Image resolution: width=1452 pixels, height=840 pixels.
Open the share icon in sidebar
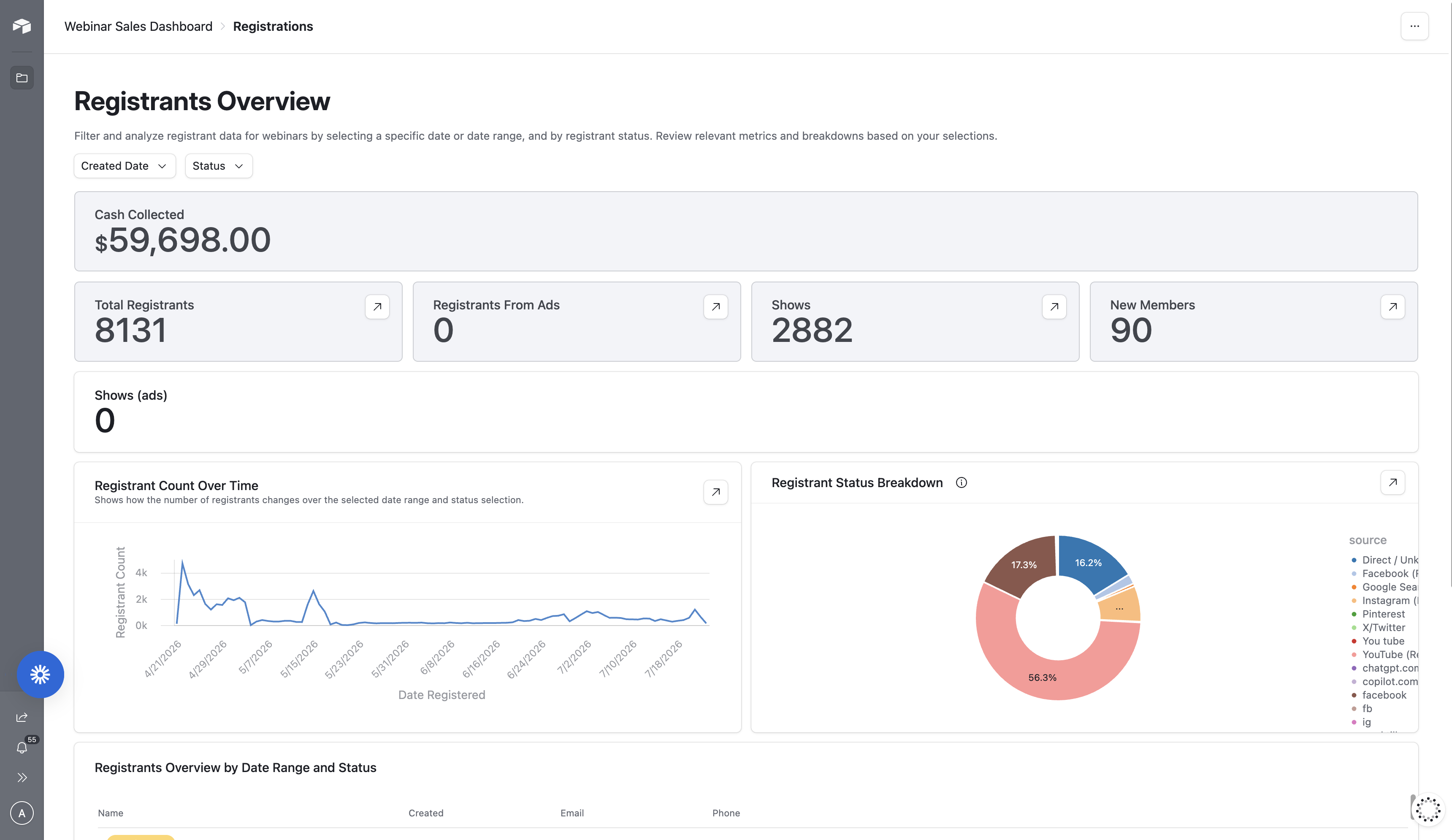point(22,717)
